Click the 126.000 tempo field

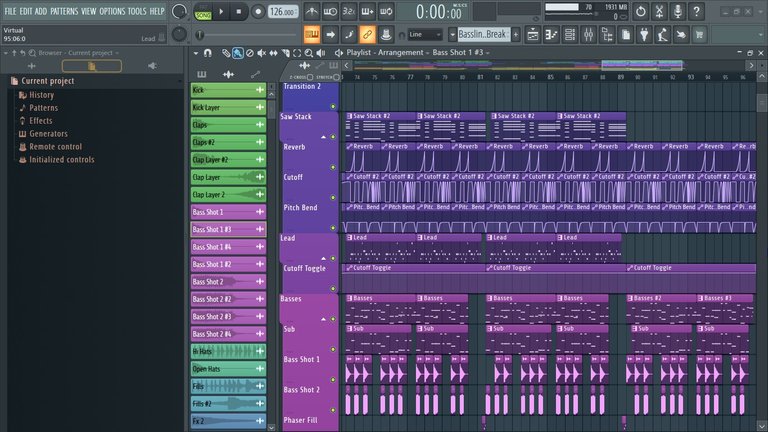283,11
